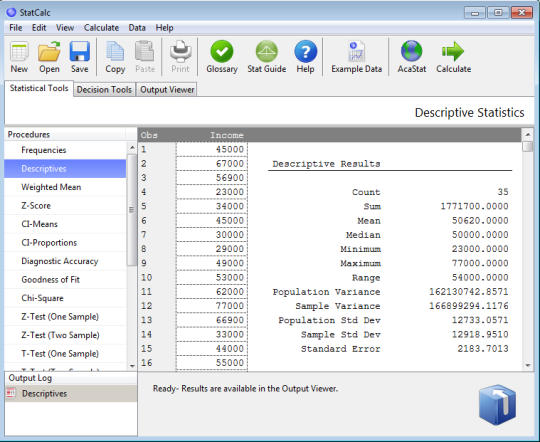Run Calculate with the green arrow
Screen dimensions: 540x442
point(453,52)
